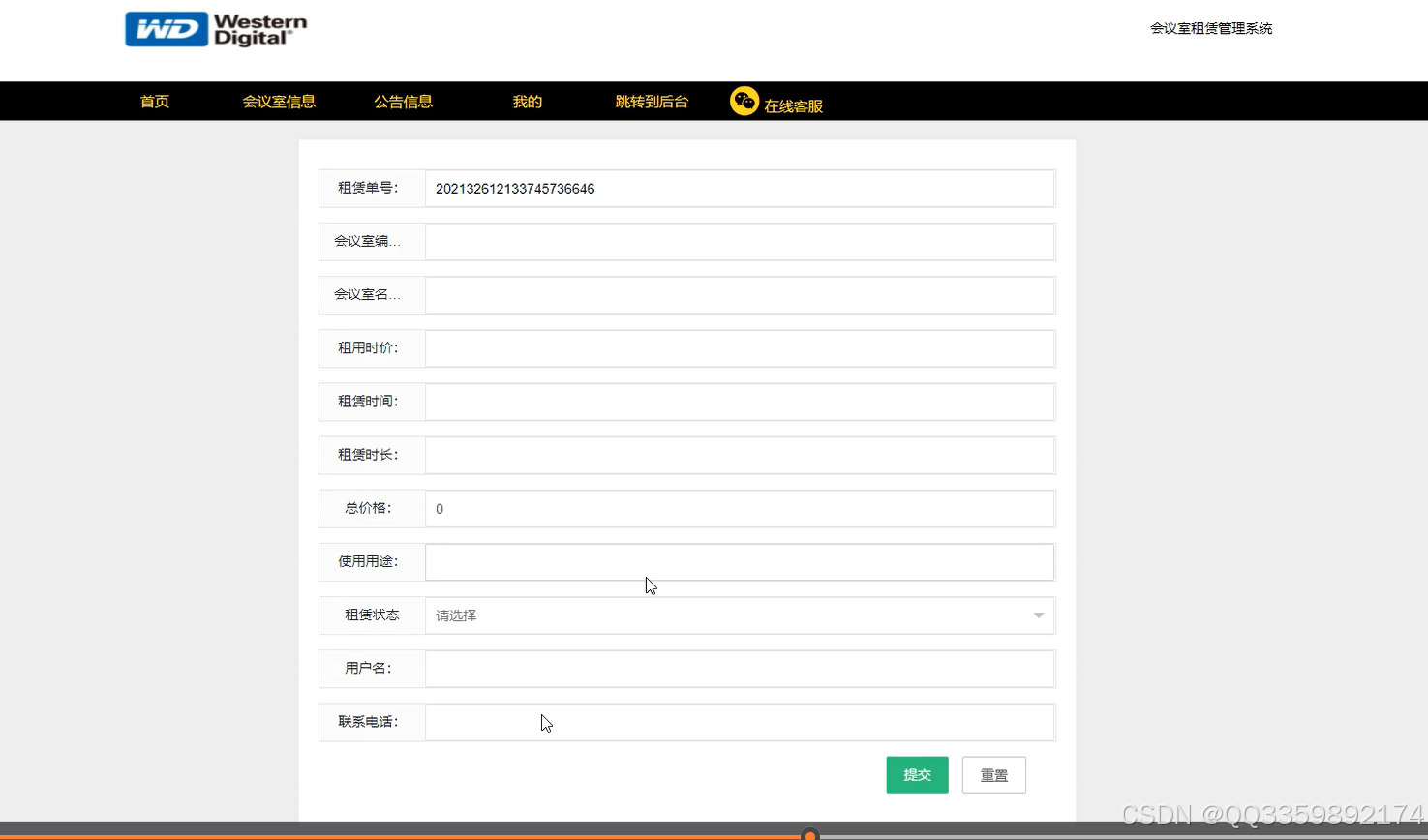Reset the form with 重置 button
Viewport: 1428px width, 840px height.
pos(994,775)
